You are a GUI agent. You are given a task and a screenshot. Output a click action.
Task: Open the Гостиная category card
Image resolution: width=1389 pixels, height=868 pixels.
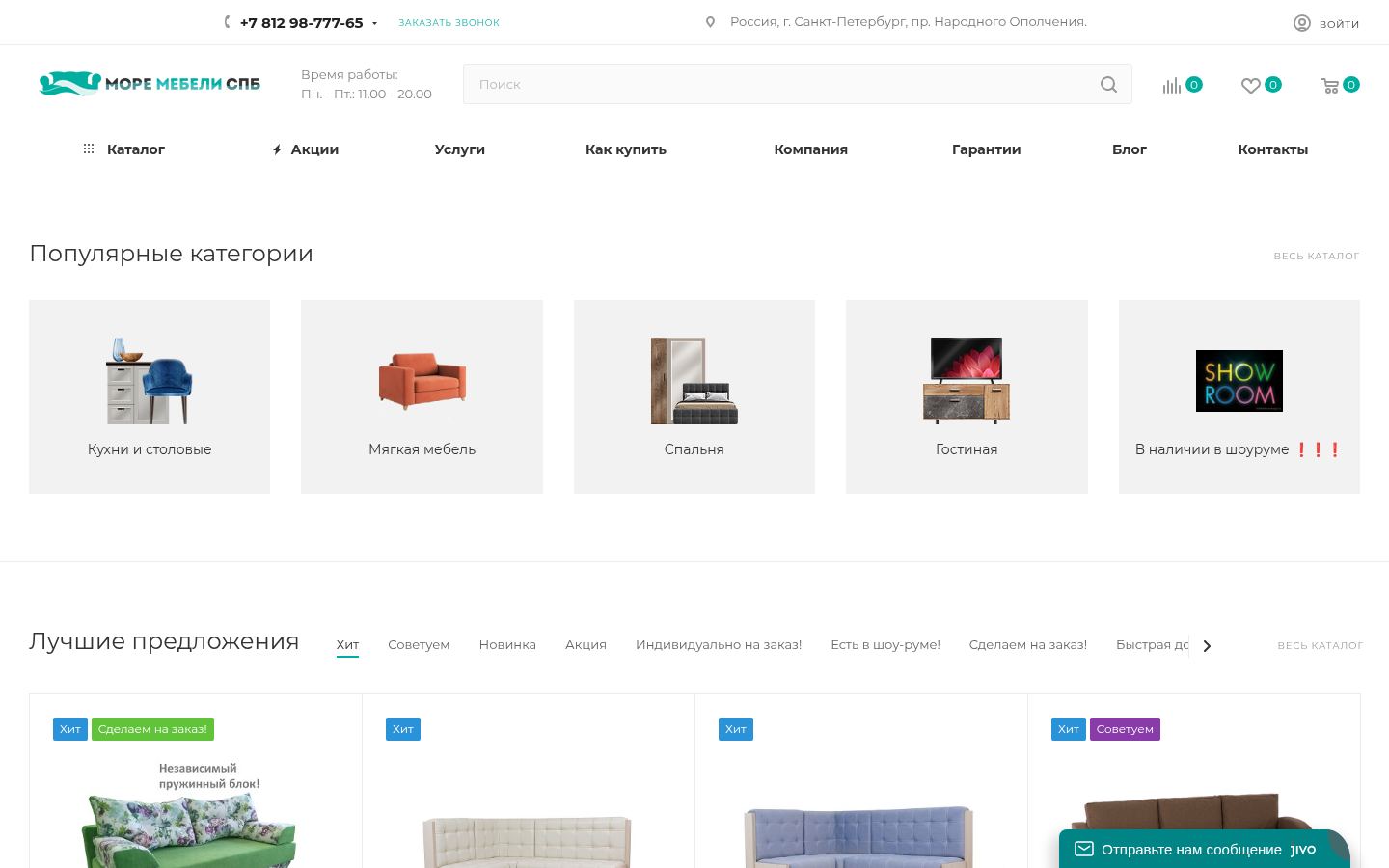pos(967,396)
